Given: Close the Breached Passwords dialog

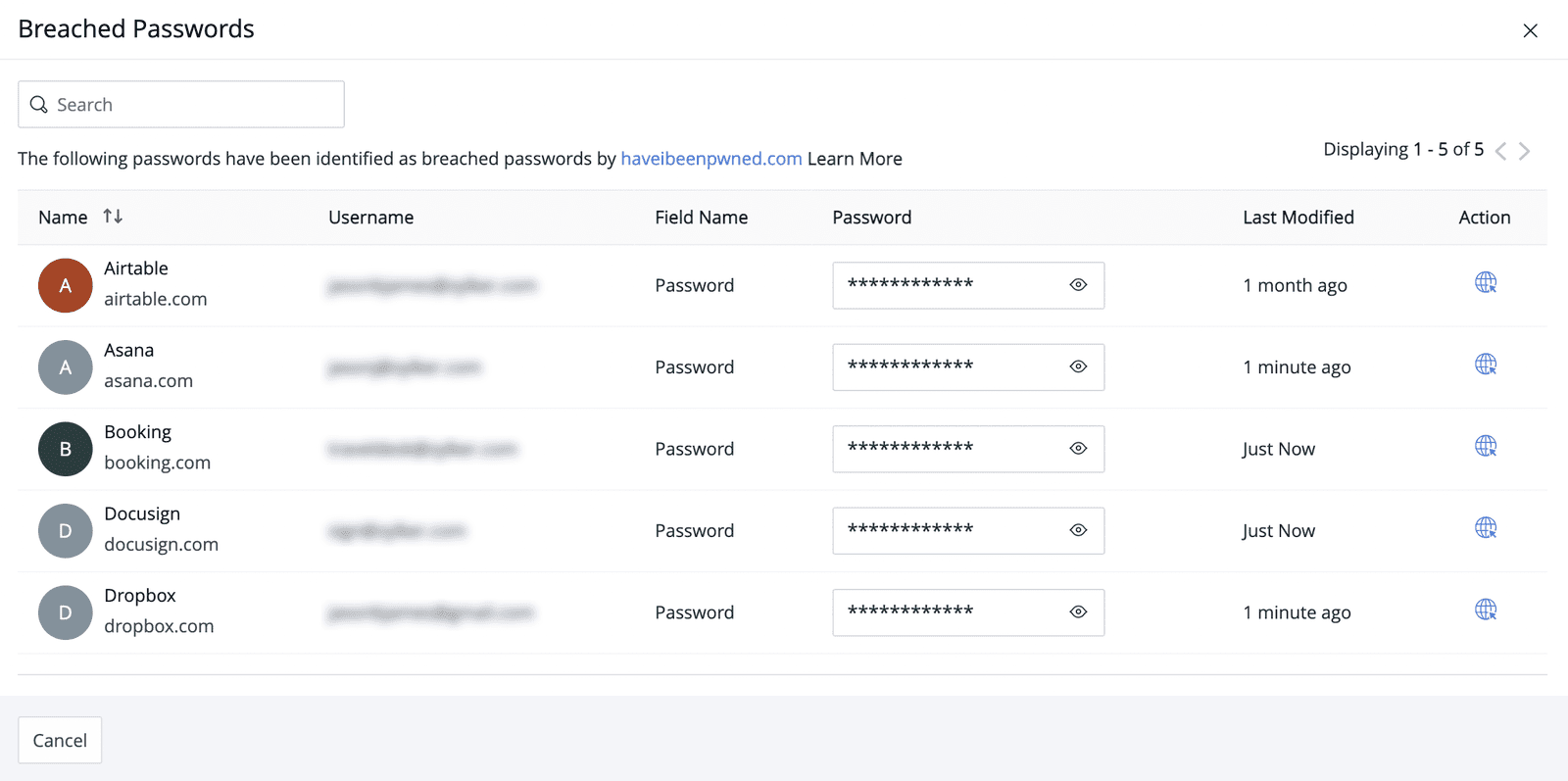Looking at the screenshot, I should (x=1530, y=30).
